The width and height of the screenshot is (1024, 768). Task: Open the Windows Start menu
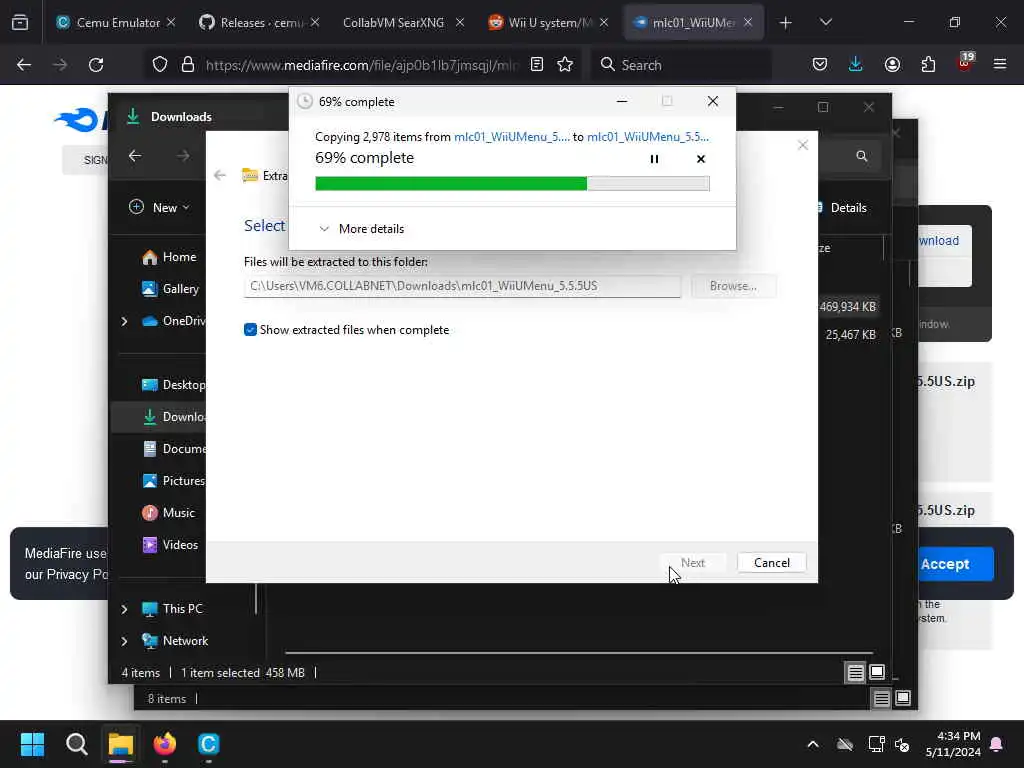[x=32, y=744]
